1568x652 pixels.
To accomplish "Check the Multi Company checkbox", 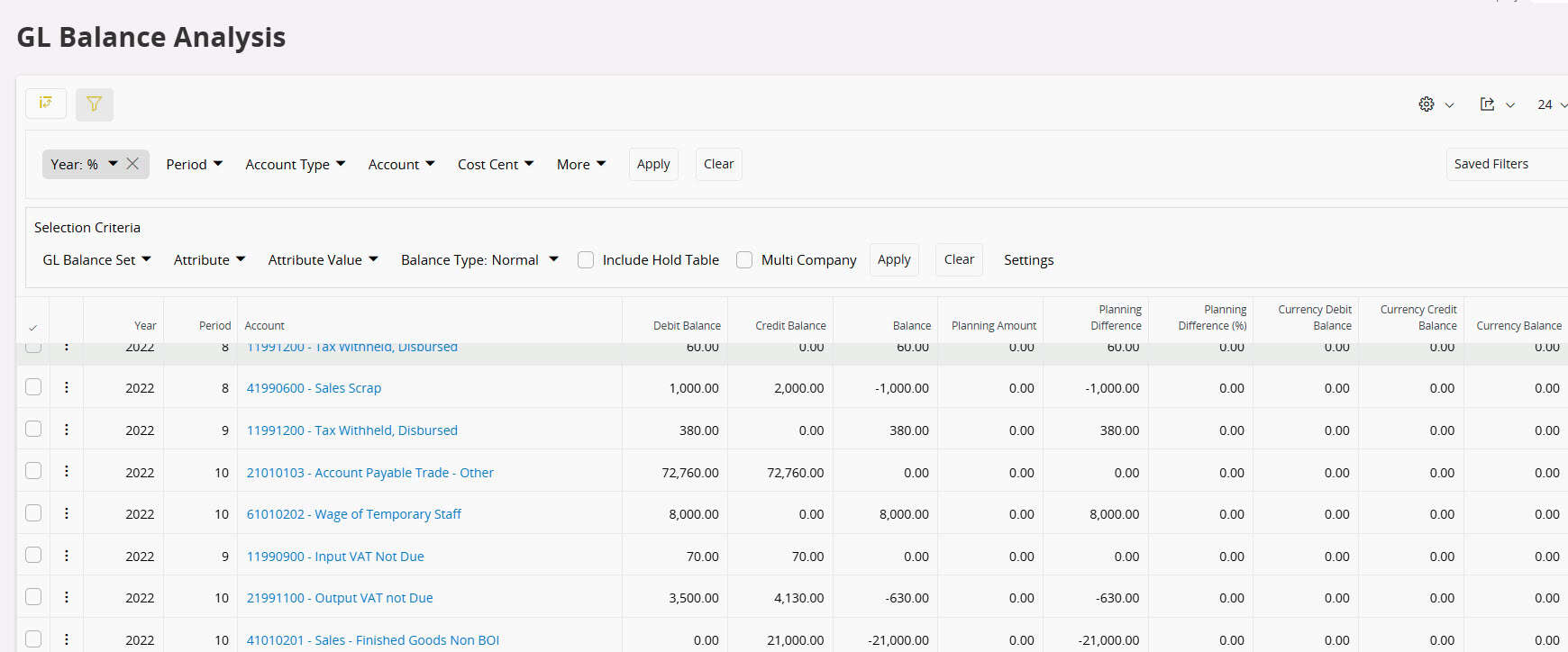I will click(744, 260).
